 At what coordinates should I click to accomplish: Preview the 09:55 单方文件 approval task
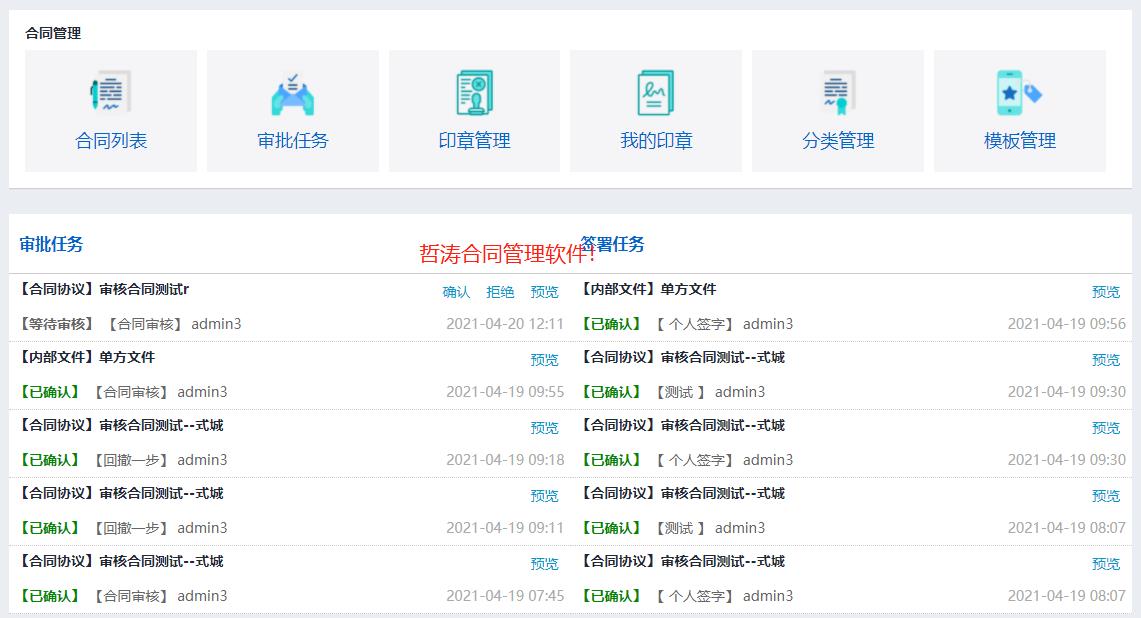pos(544,360)
